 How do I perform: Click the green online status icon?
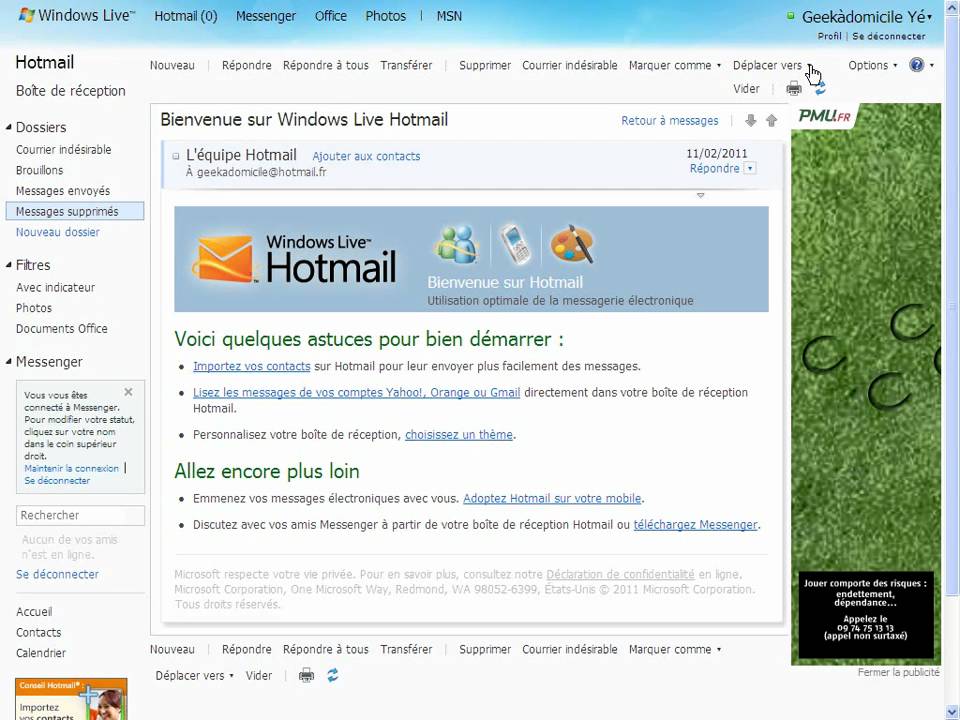pyautogui.click(x=790, y=16)
